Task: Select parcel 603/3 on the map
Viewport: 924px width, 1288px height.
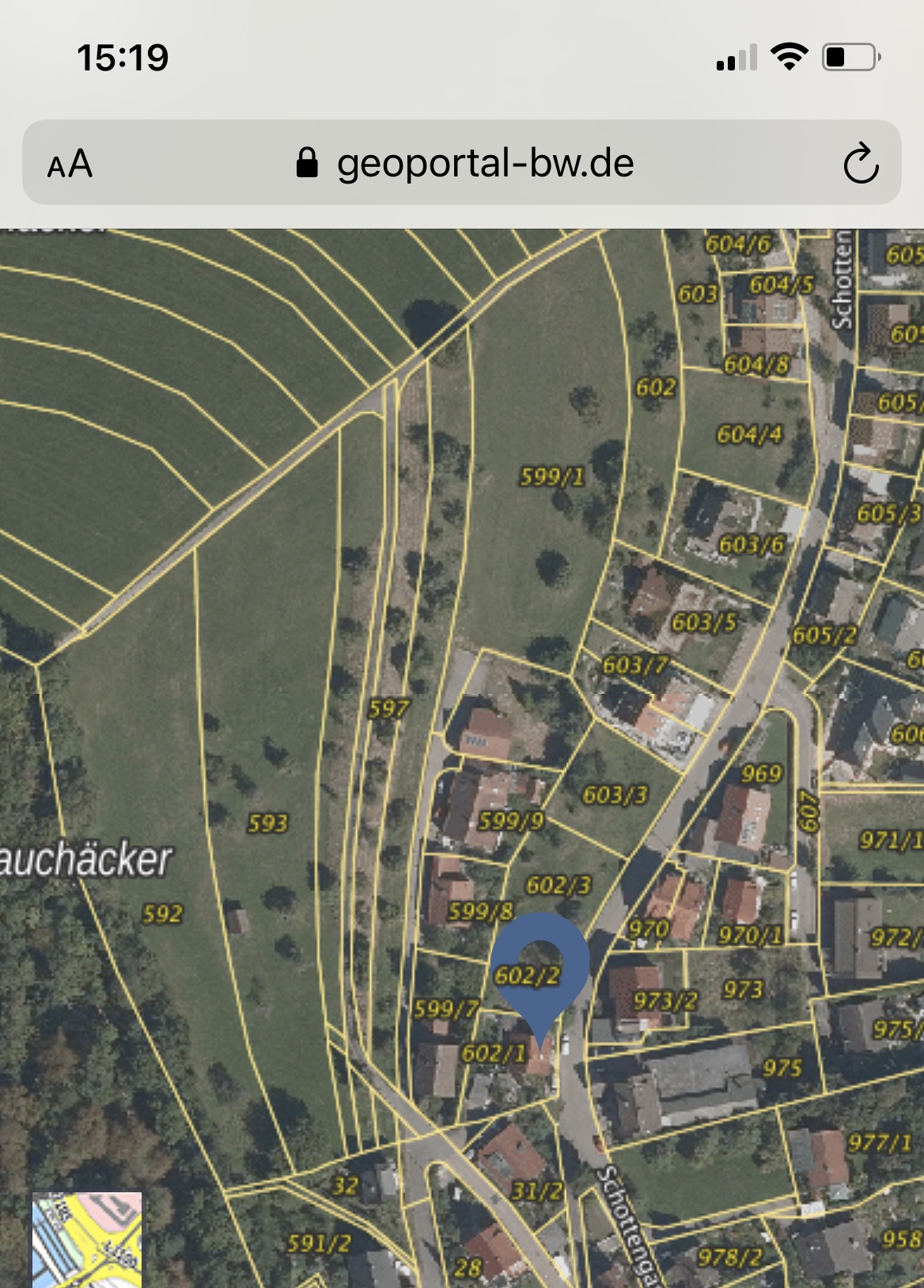Action: tap(615, 794)
